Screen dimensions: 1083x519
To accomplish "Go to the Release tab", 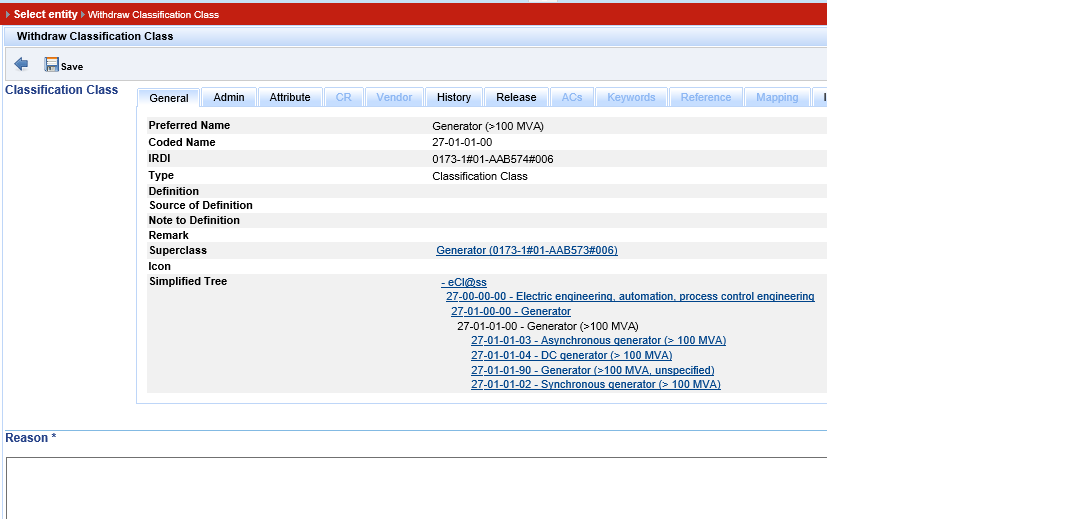I will (x=516, y=97).
